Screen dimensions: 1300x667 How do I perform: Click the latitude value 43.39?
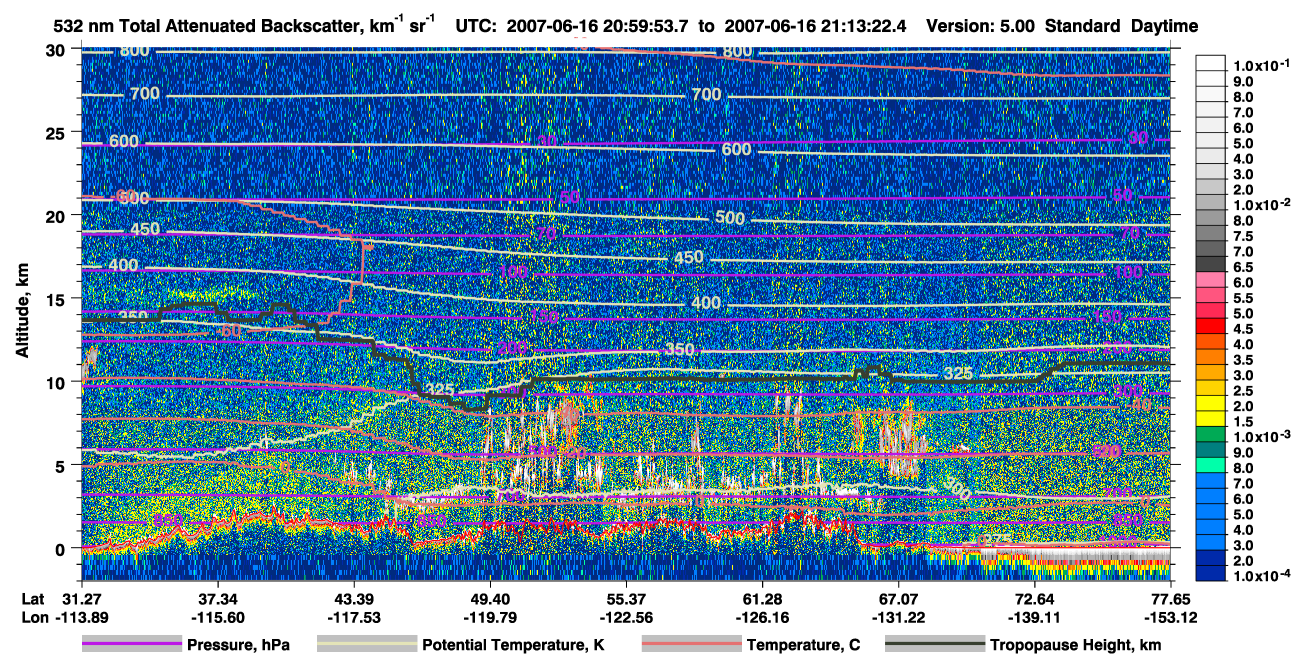(x=353, y=597)
